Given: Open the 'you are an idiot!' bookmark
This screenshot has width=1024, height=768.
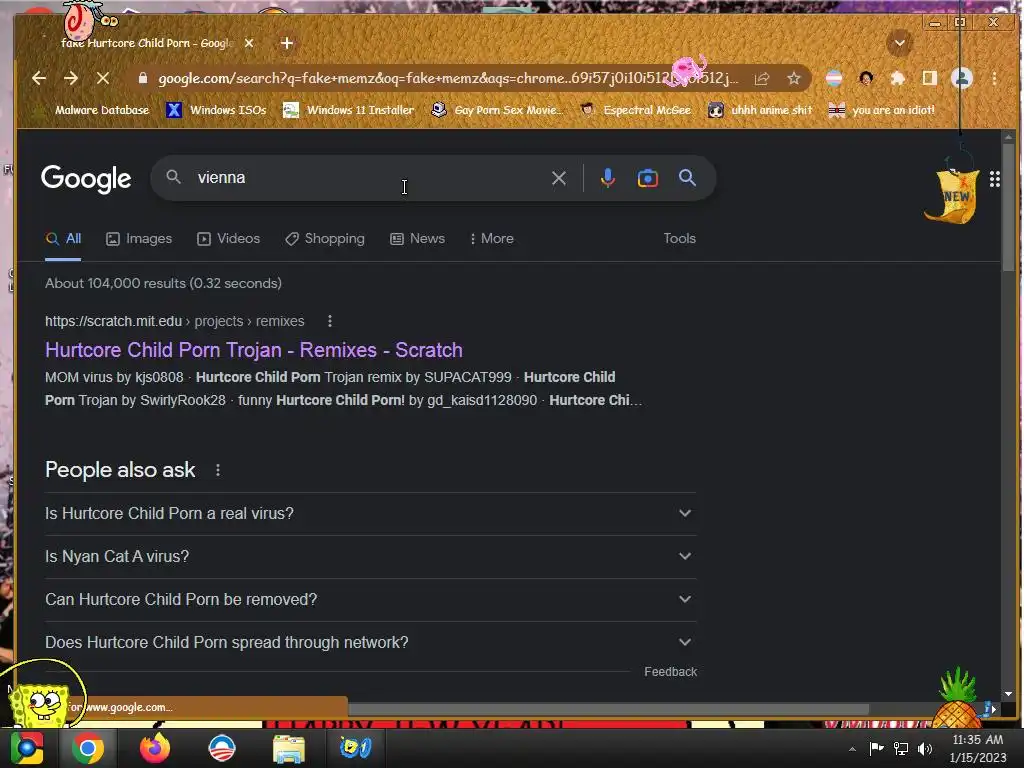Looking at the screenshot, I should 882,110.
